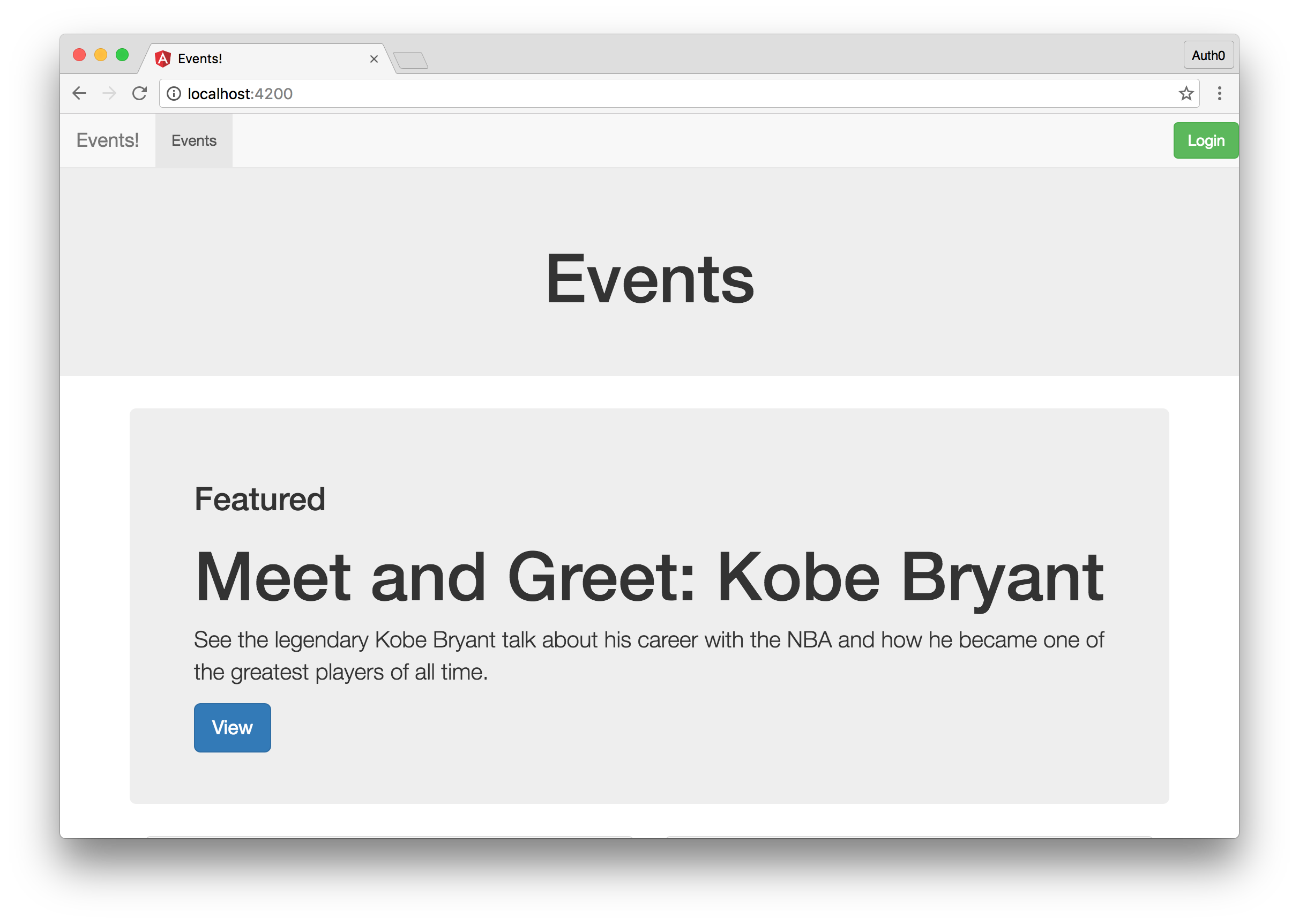Screen dimensions: 1299x924
Task: Reload the page with the refresh icon
Action: pos(139,93)
